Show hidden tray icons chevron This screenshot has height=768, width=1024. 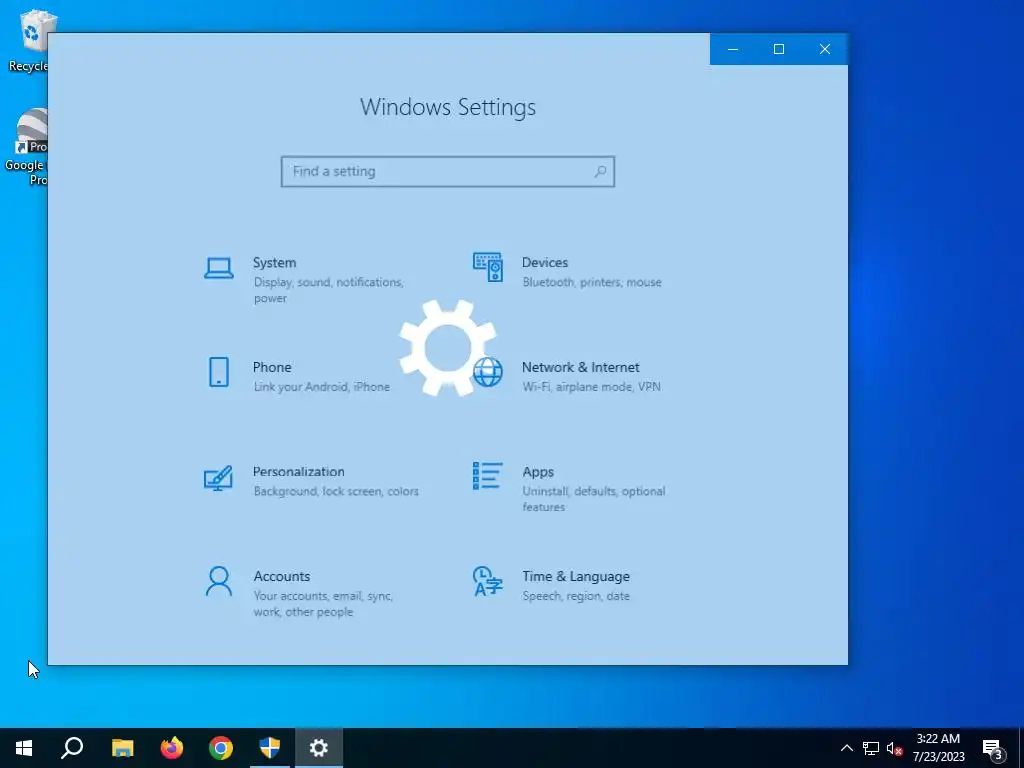click(846, 748)
